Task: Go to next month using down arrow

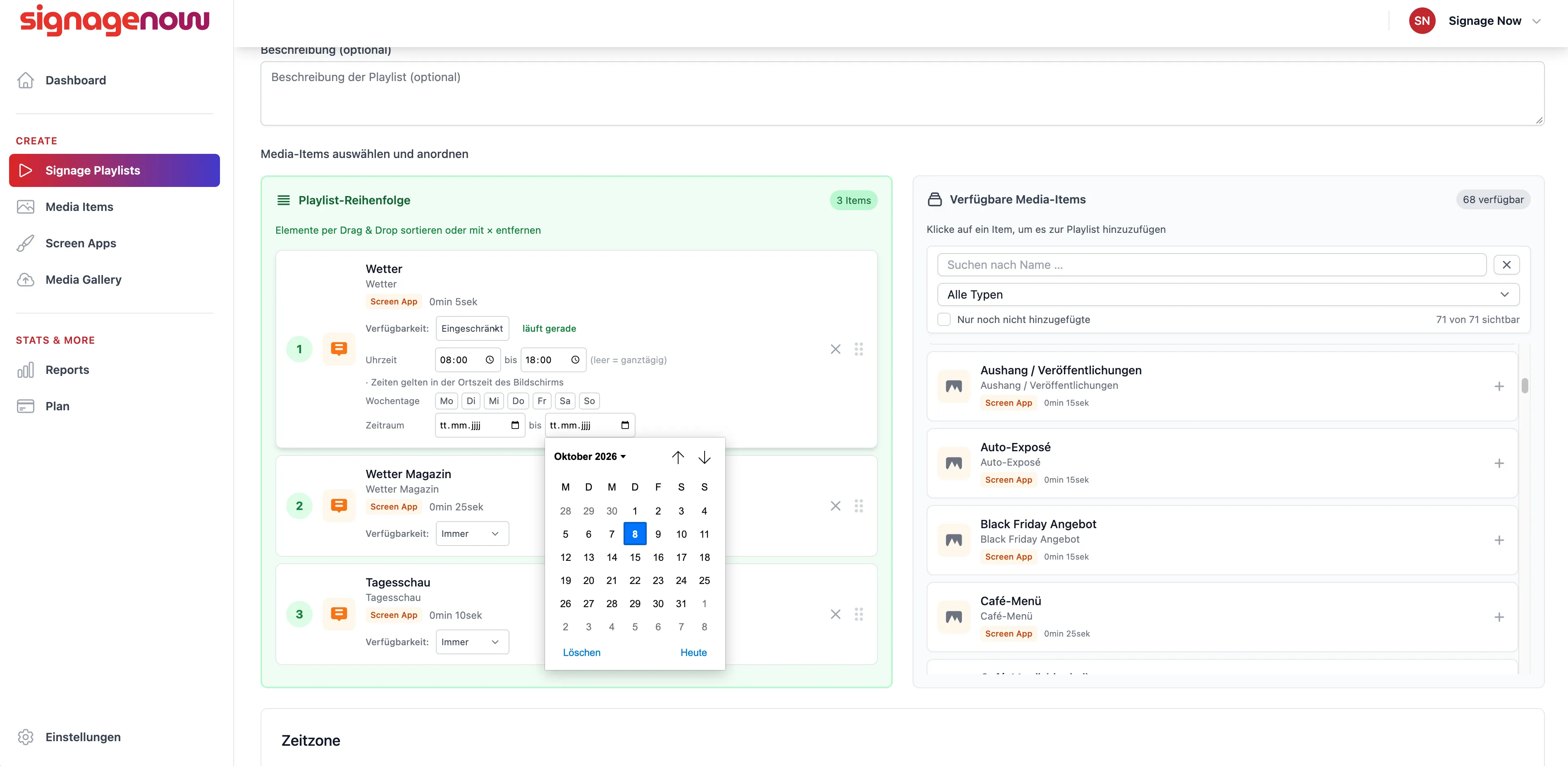Action: point(704,457)
